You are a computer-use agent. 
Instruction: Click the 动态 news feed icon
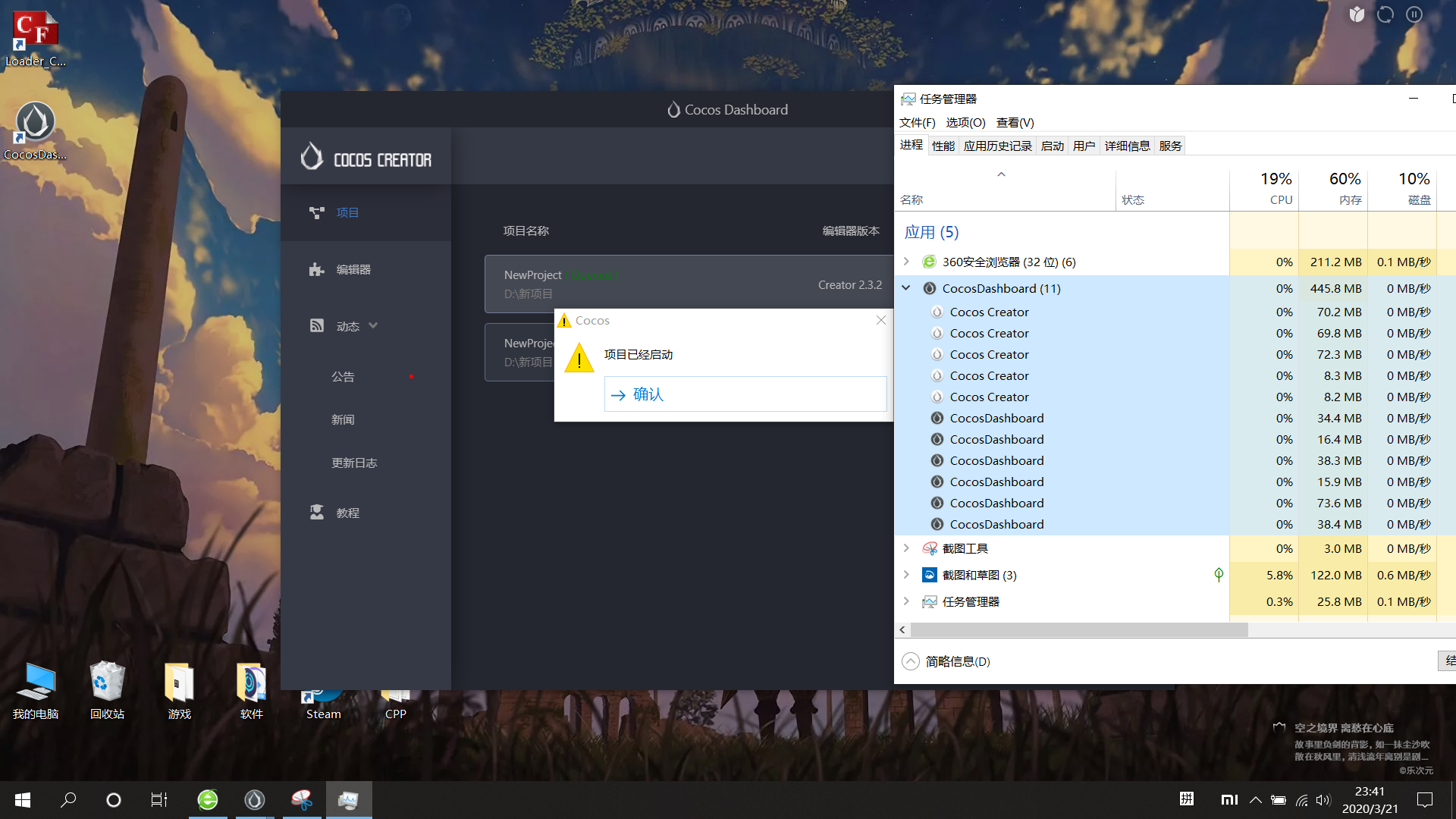pos(317,326)
